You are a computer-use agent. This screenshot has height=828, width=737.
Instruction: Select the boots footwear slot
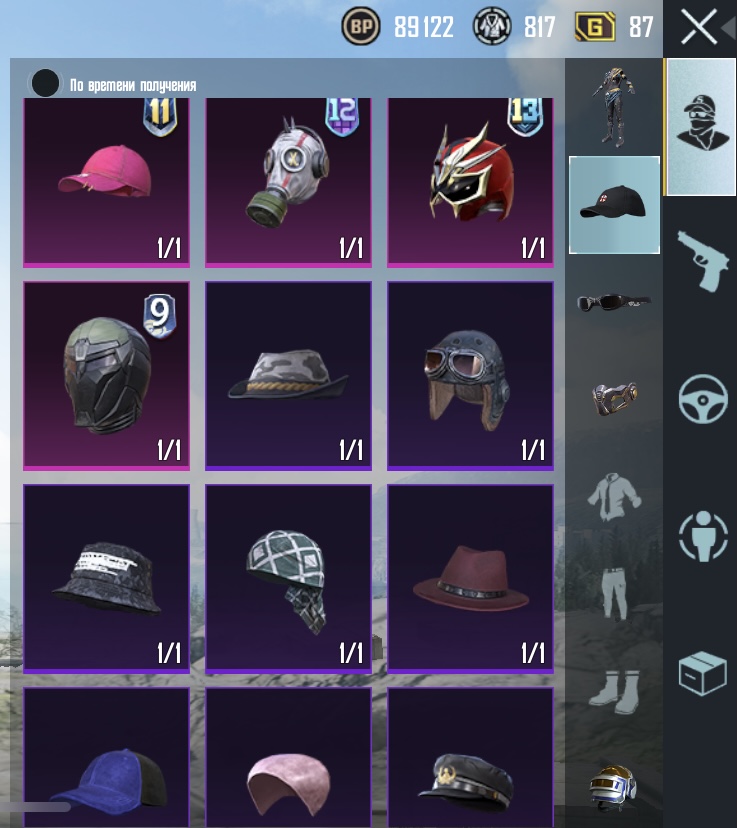click(x=614, y=692)
